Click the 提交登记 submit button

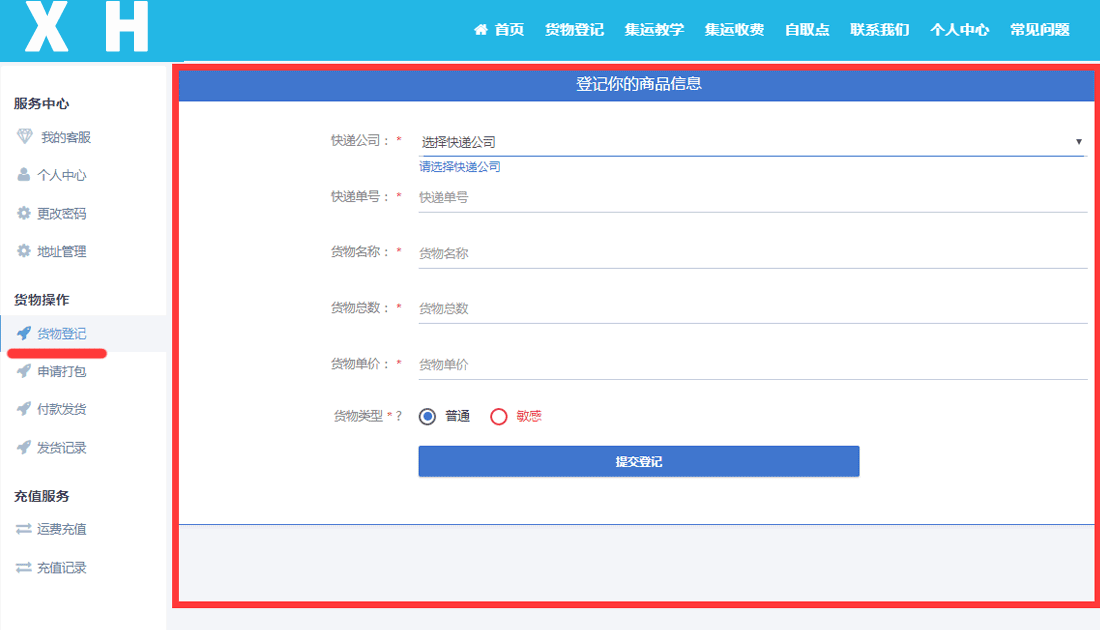point(638,461)
